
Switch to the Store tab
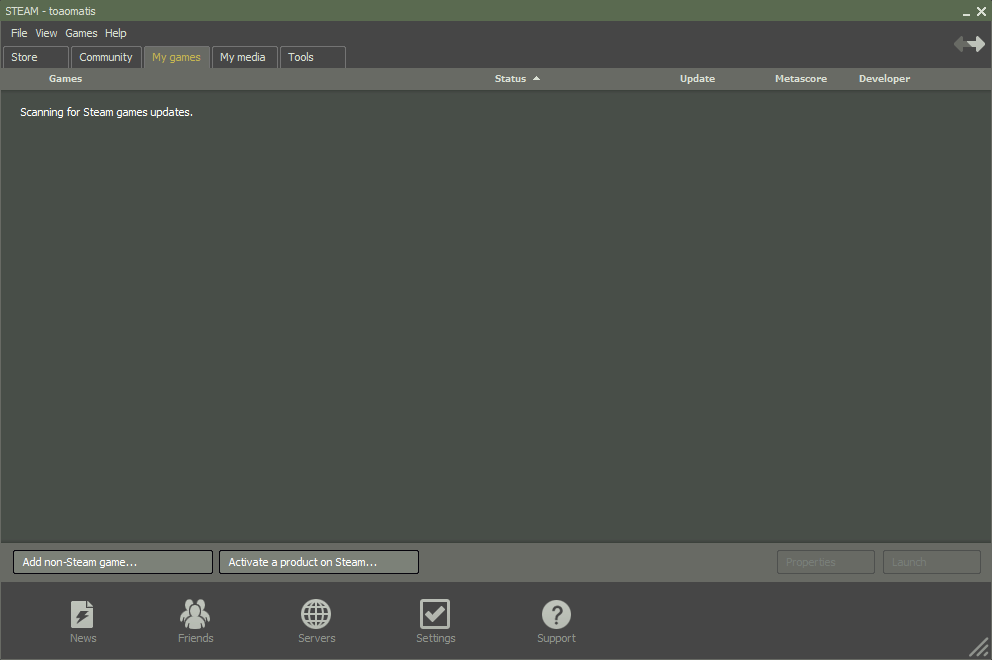coord(35,57)
